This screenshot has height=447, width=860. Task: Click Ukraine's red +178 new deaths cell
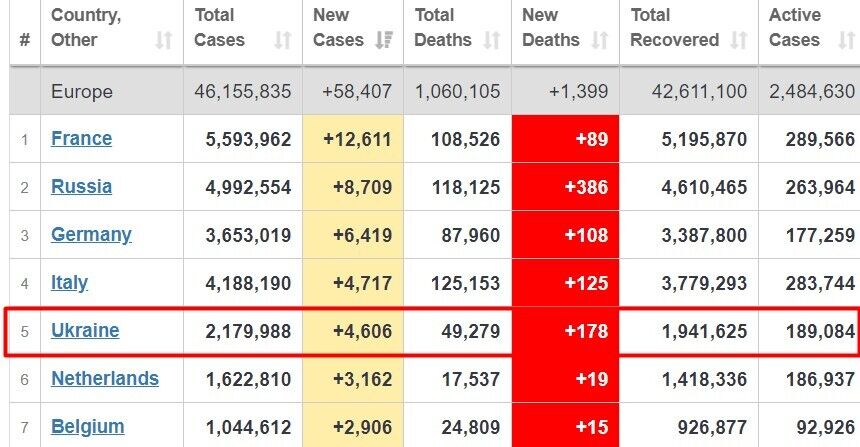tap(565, 331)
